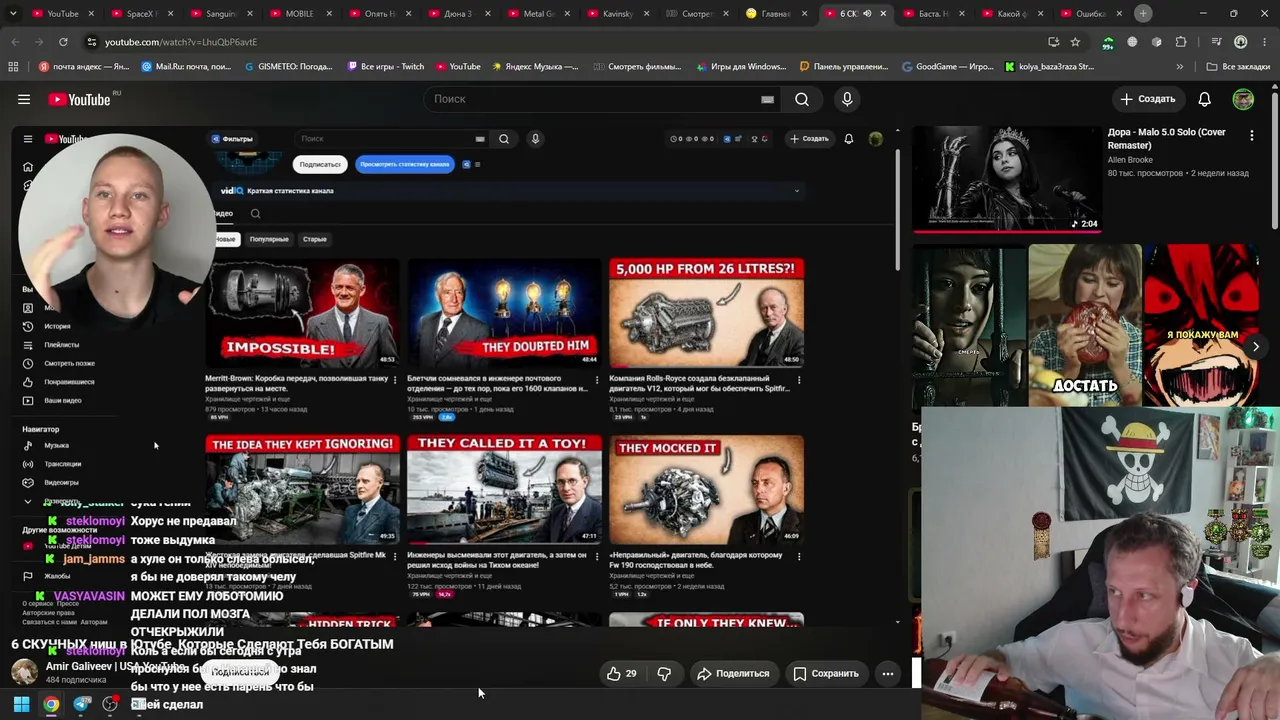Like the video
The height and width of the screenshot is (720, 1280).
pos(621,674)
